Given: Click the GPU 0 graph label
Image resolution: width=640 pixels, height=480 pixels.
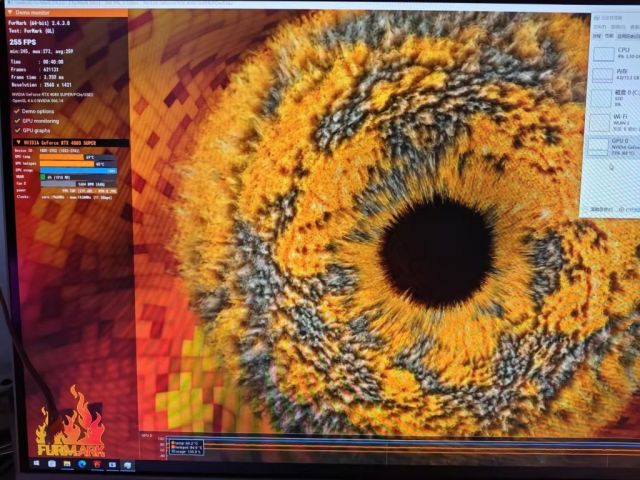Looking at the screenshot, I should (x=147, y=436).
